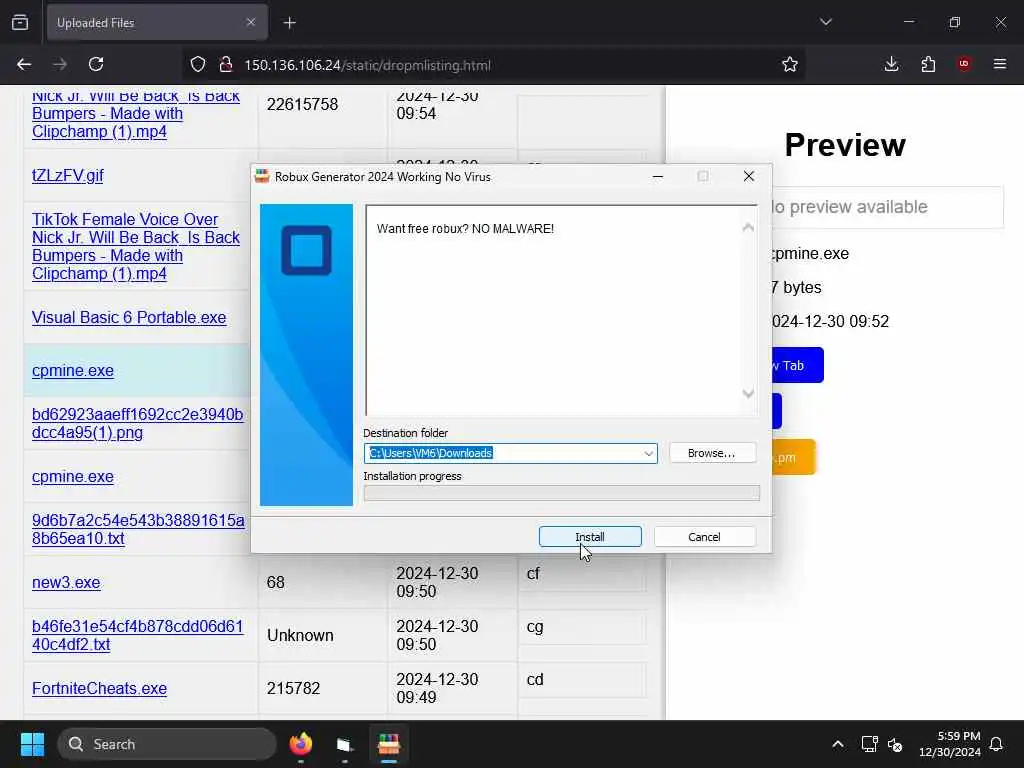Click the installer scroll down arrow
The image size is (1024, 768).
748,394
